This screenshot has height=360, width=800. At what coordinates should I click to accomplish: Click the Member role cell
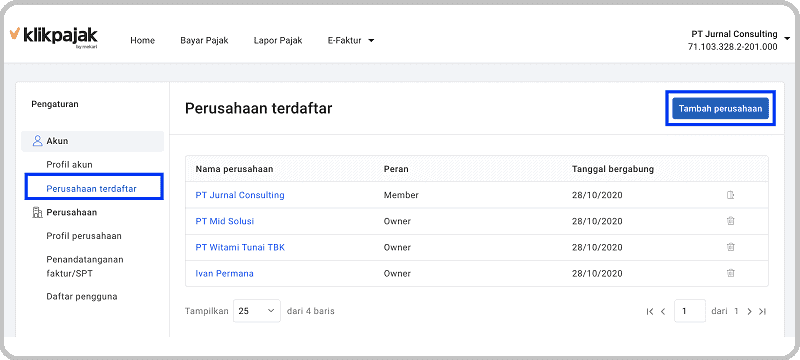401,195
